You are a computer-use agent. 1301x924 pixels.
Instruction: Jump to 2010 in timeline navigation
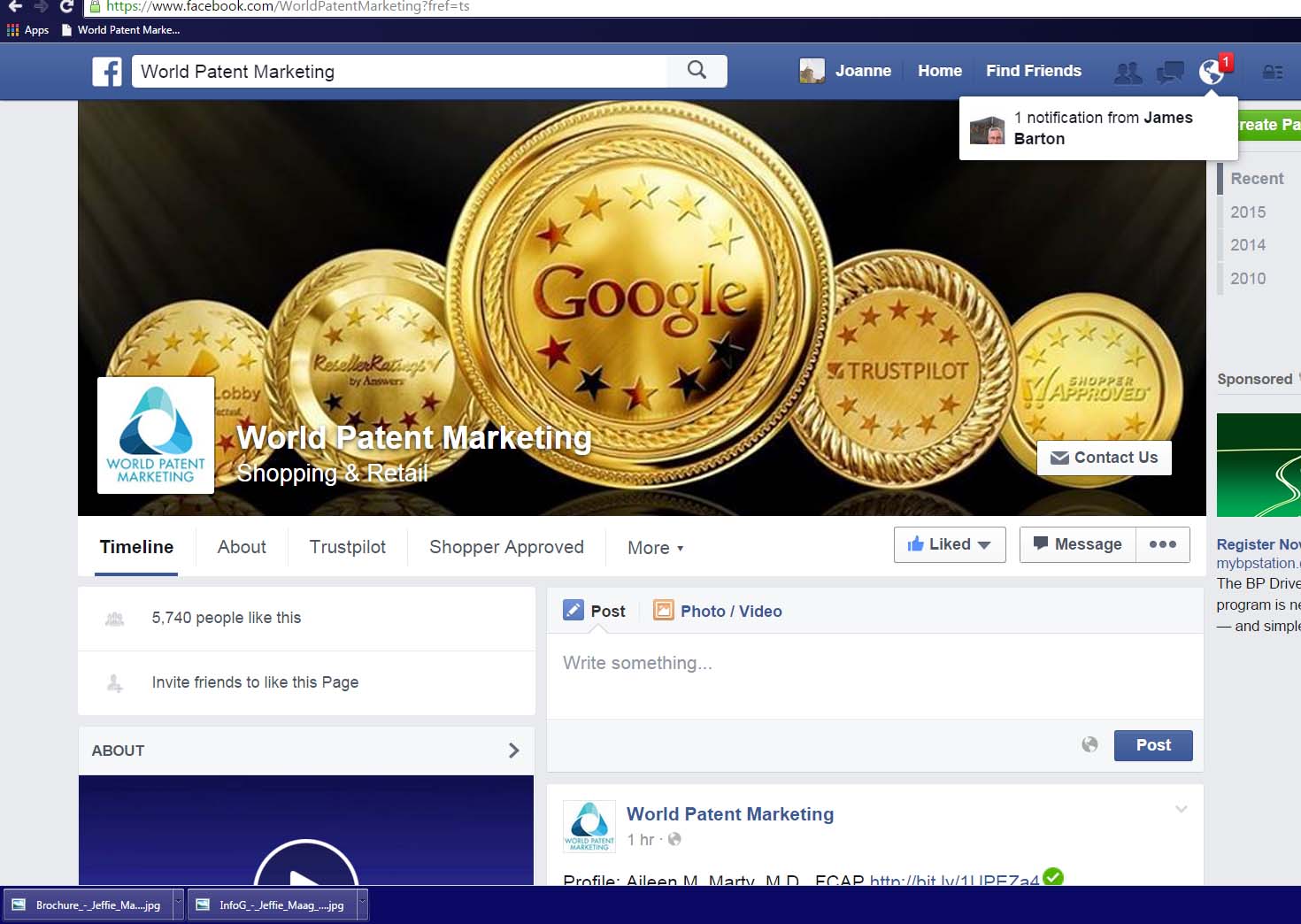click(1248, 279)
